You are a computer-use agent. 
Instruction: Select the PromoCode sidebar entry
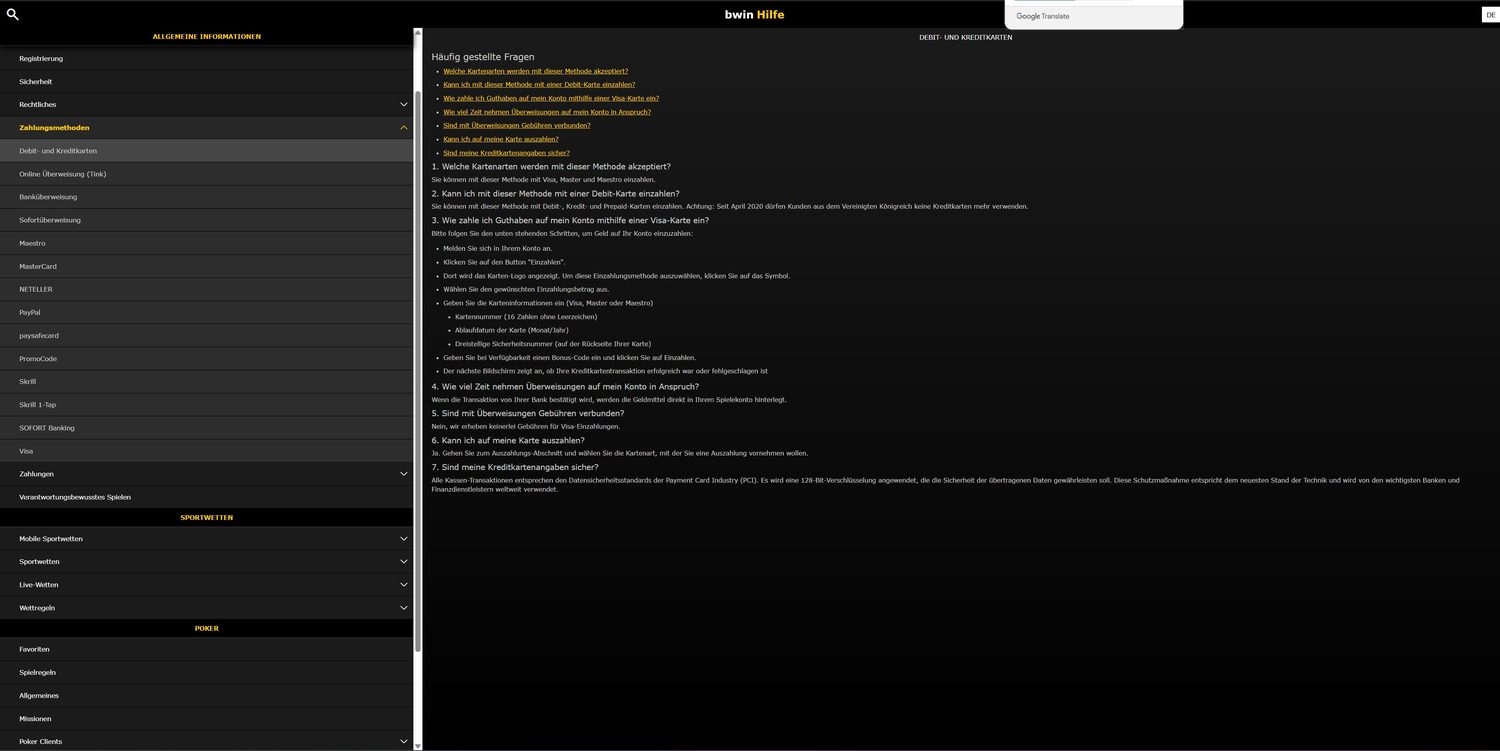pos(206,358)
